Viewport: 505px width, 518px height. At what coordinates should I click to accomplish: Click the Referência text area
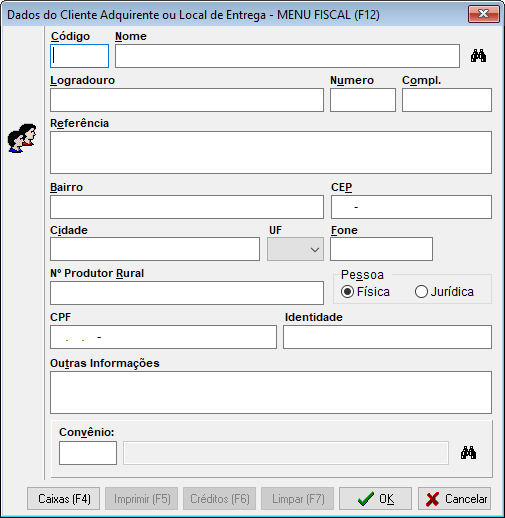(271, 152)
